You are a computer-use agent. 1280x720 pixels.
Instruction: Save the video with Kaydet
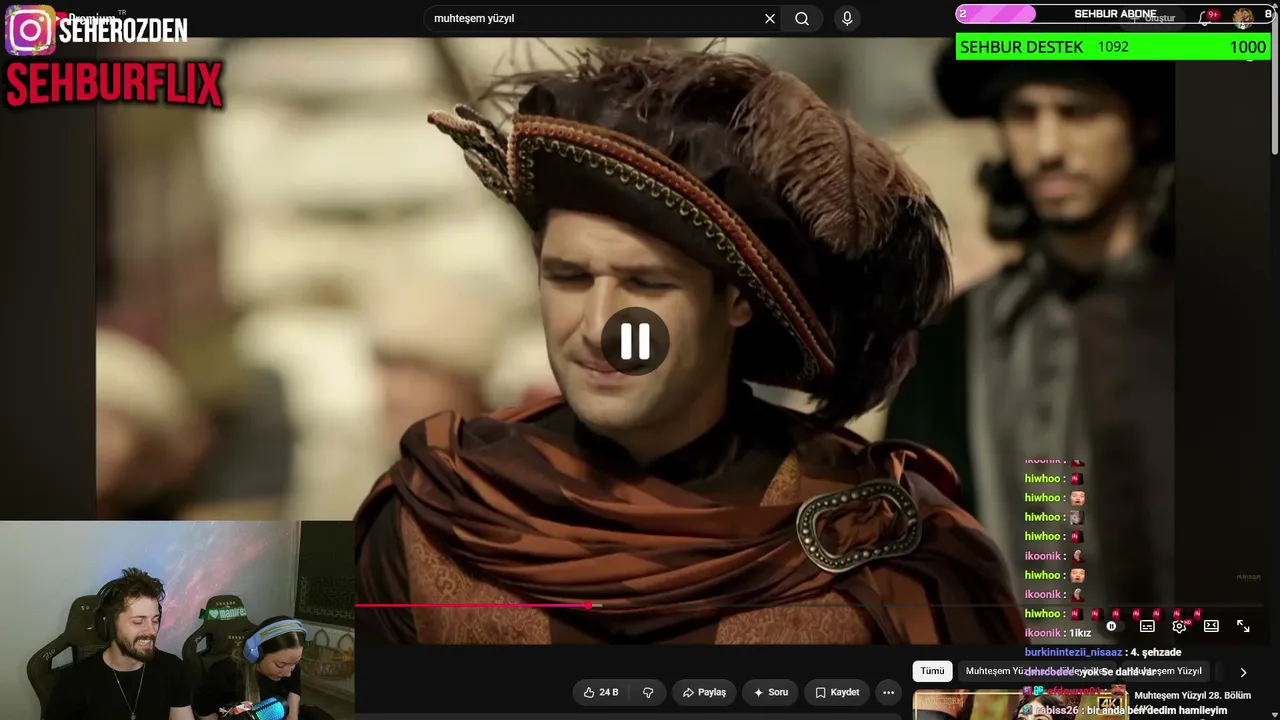pos(837,692)
